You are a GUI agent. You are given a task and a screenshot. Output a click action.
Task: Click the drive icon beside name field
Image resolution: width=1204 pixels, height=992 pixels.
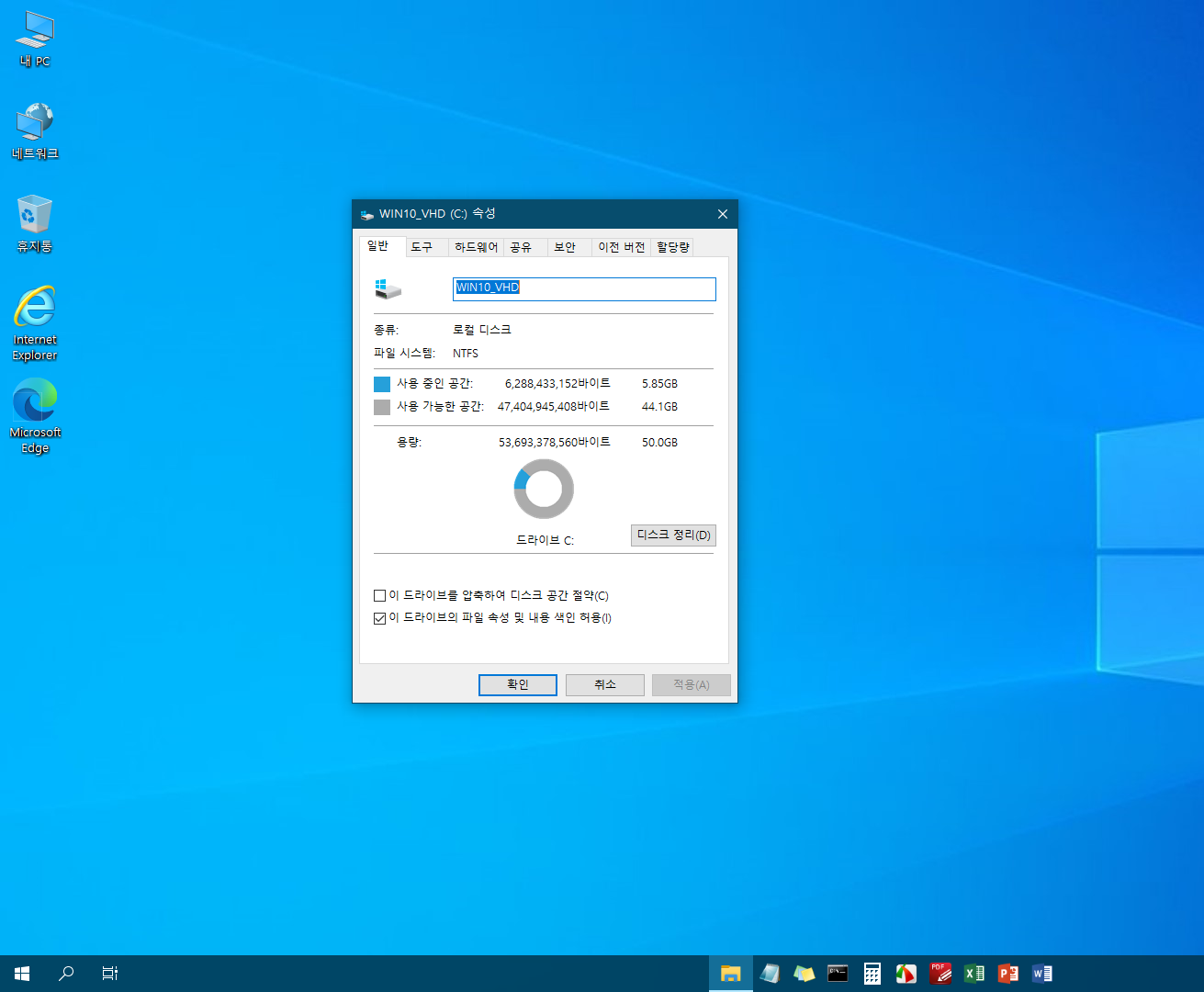point(388,289)
